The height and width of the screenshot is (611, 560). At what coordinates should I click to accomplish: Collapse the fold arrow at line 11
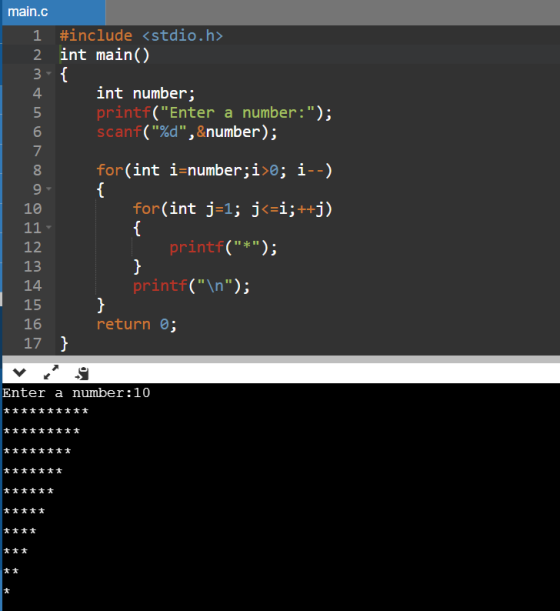(49, 227)
